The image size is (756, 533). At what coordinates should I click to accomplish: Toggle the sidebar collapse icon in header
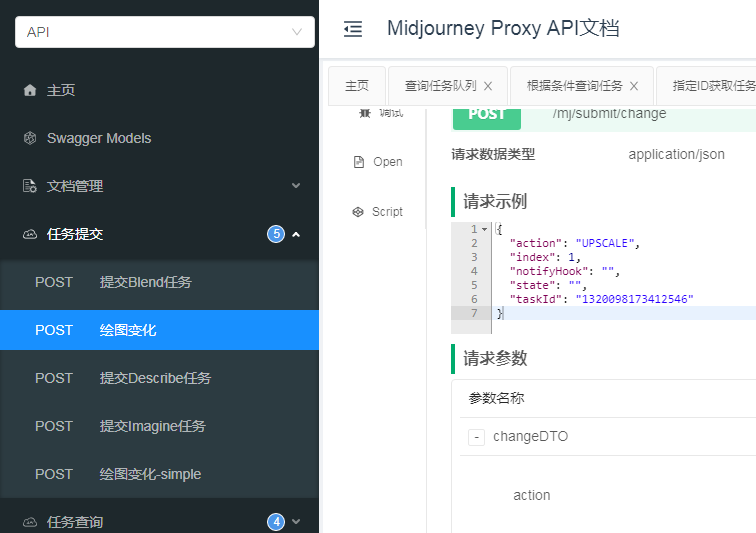point(353,29)
